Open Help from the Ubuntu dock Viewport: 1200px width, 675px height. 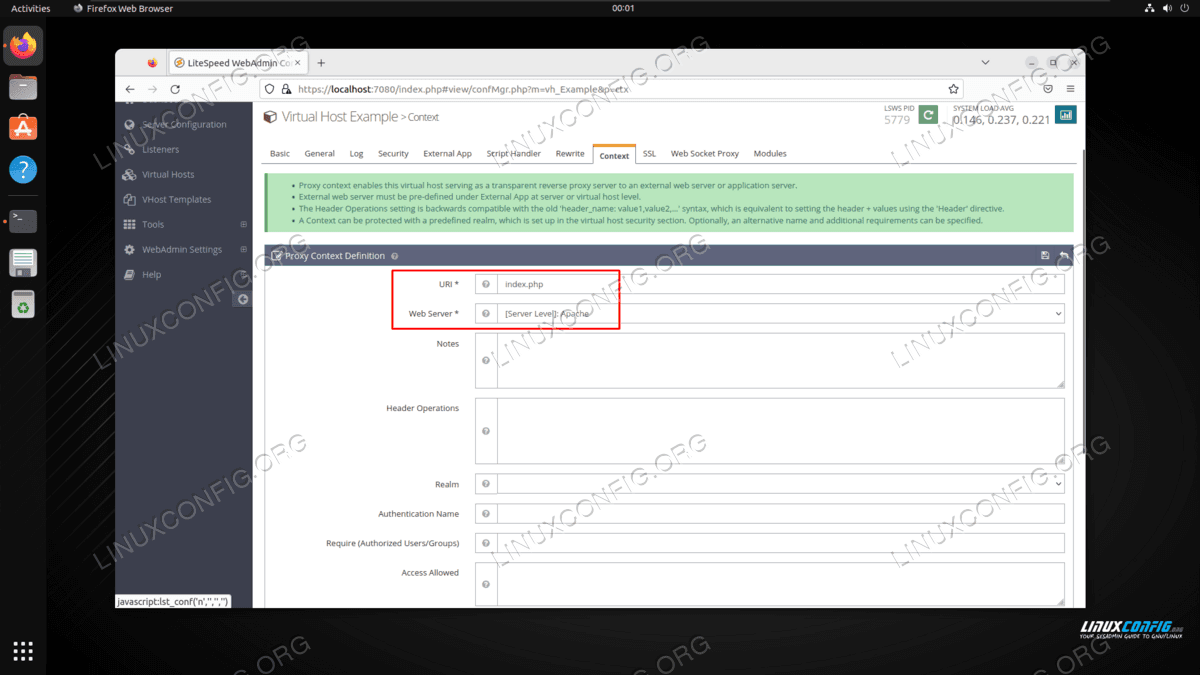click(x=23, y=169)
